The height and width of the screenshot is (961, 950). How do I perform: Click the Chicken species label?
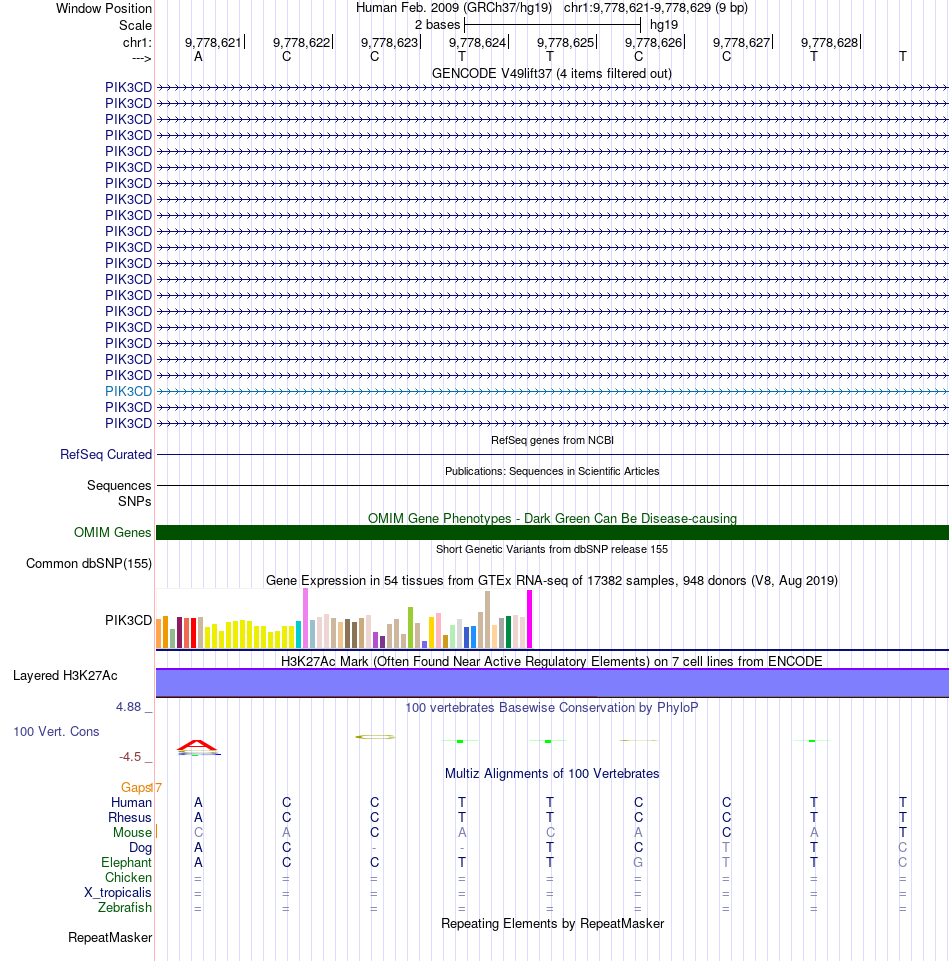coord(128,878)
